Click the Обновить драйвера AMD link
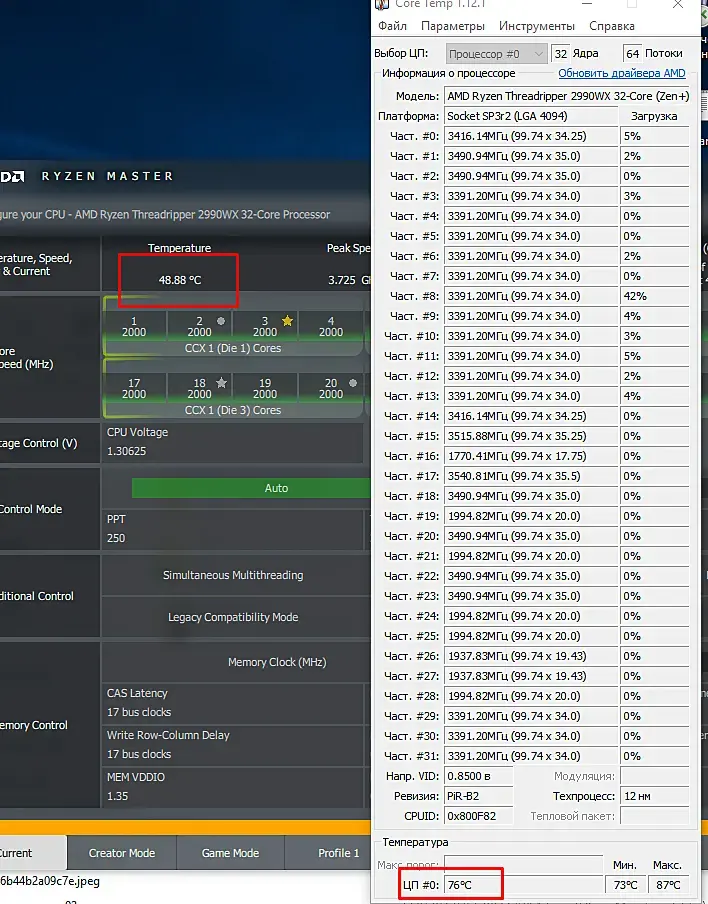708x904 pixels. click(622, 73)
